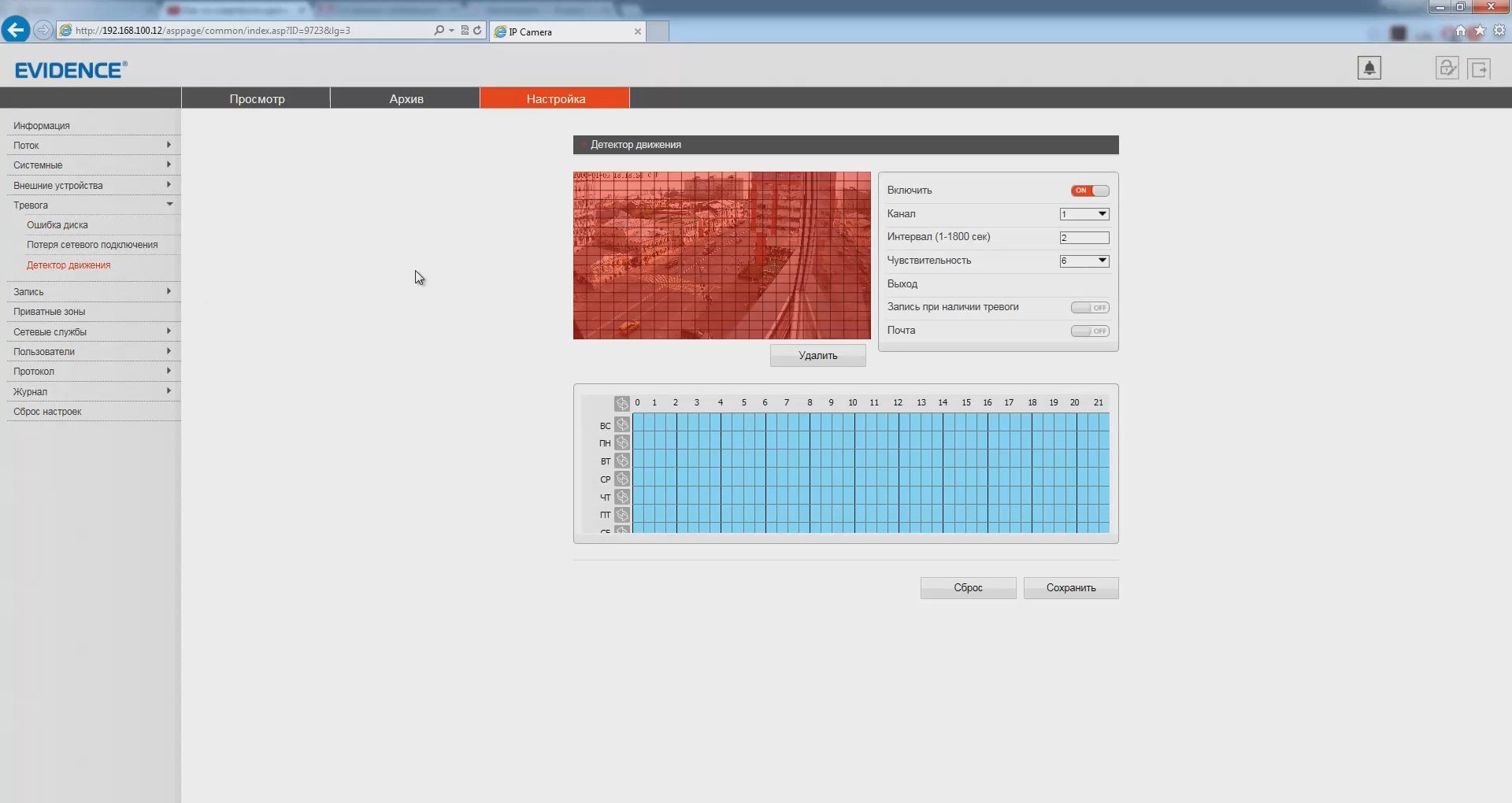Viewport: 1512px width, 803px height.
Task: Click the logout icon in header
Action: pyautogui.click(x=1480, y=69)
